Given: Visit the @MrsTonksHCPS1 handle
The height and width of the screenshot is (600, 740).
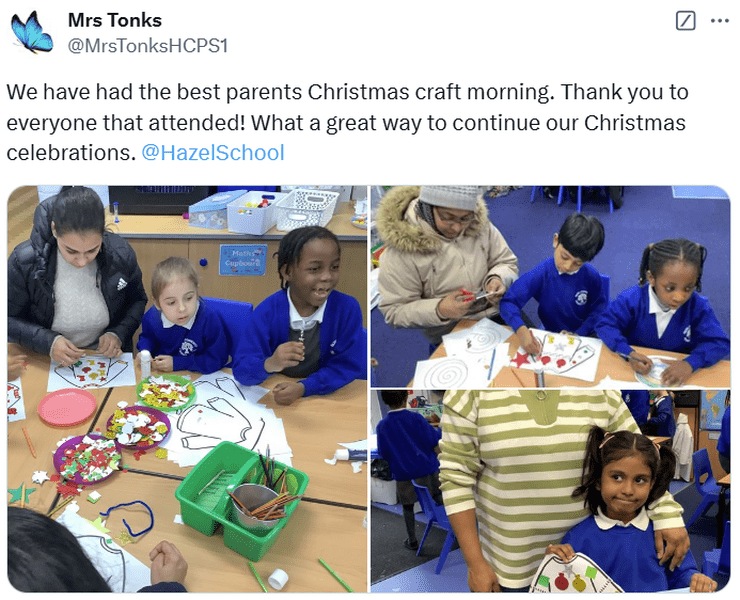Looking at the screenshot, I should [148, 46].
